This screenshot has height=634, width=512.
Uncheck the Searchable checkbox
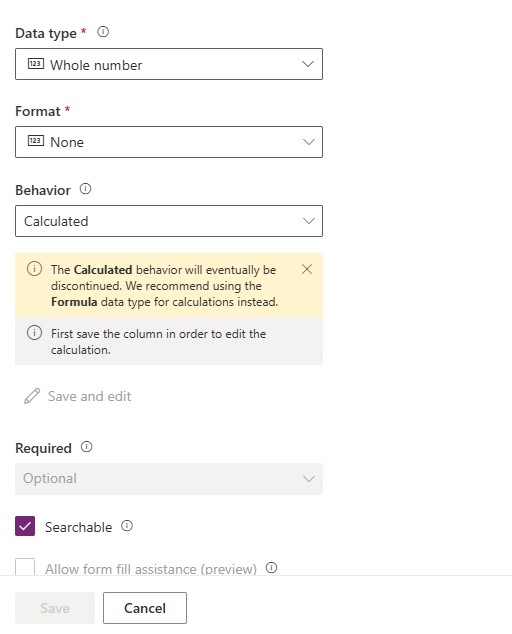(x=25, y=526)
